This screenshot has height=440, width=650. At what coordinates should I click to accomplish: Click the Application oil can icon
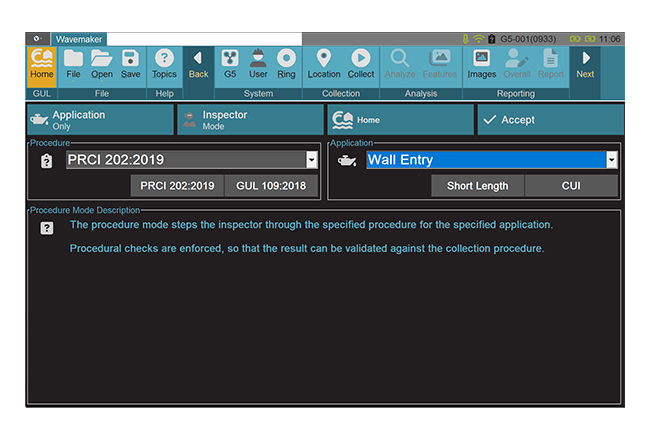coord(347,160)
